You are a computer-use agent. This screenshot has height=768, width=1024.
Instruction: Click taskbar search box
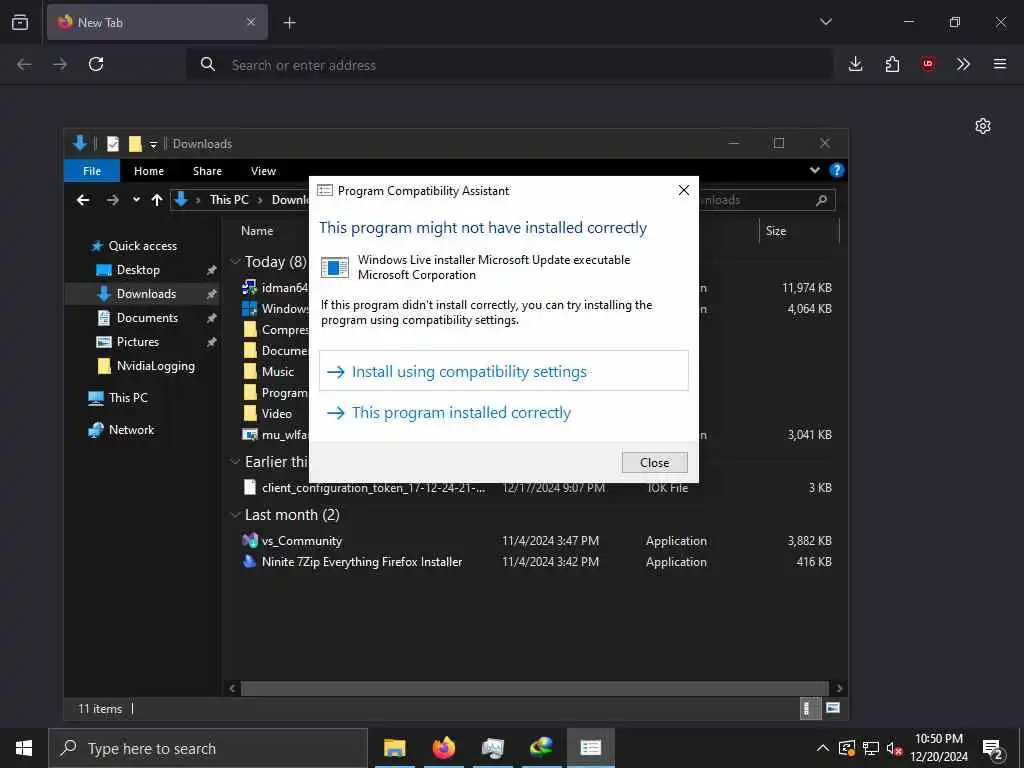[x=208, y=748]
